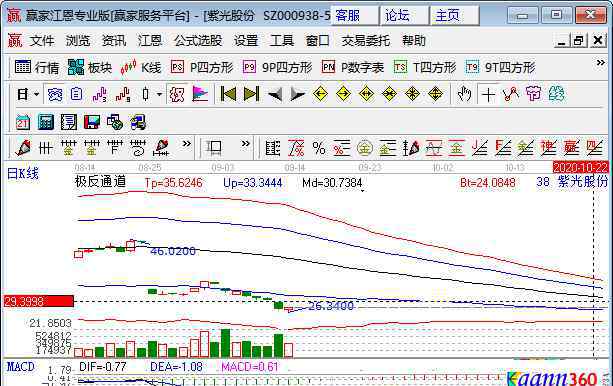Click the percent sign tool icon

[x=319, y=148]
